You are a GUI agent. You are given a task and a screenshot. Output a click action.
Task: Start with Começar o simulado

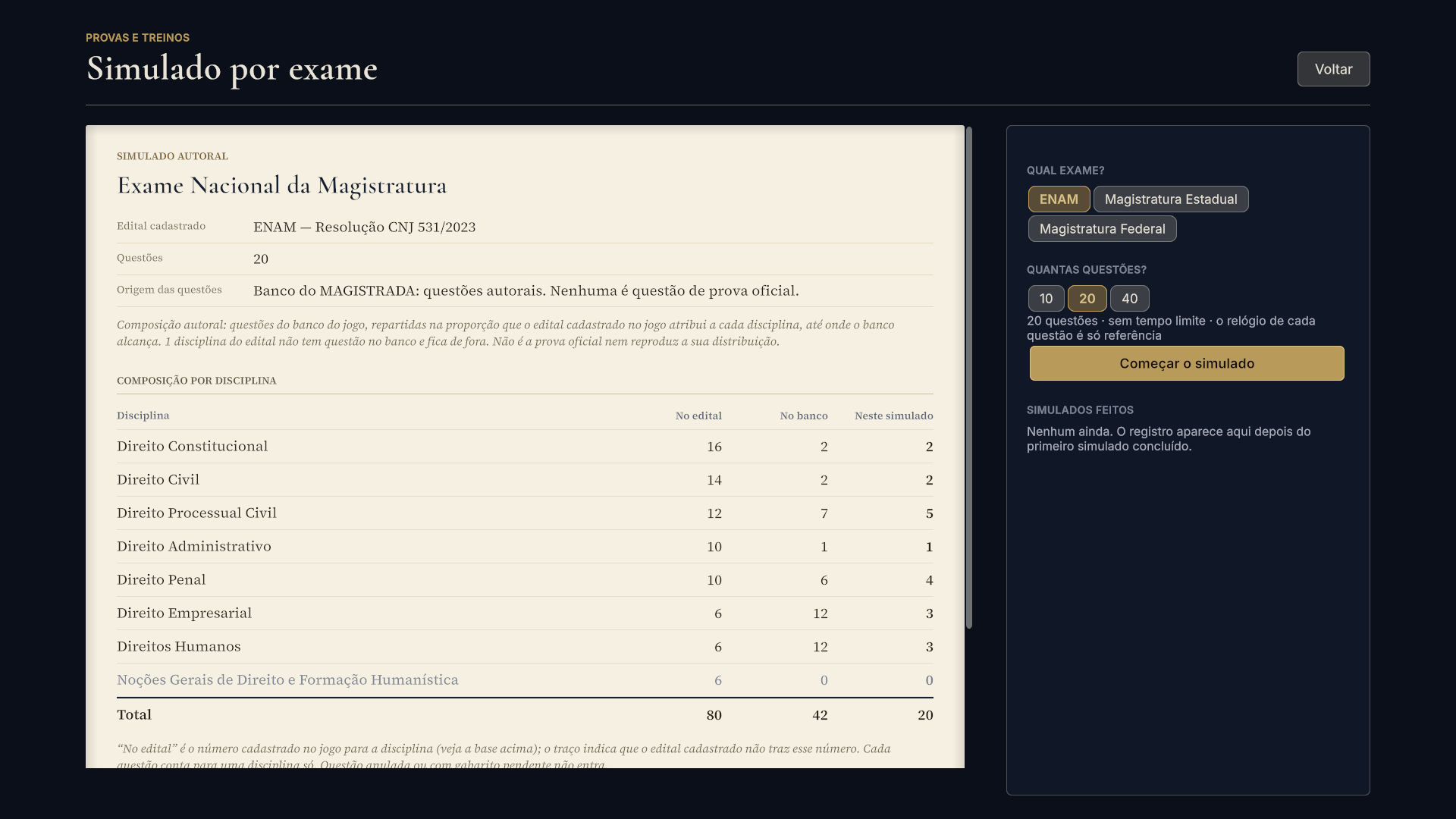pos(1187,363)
